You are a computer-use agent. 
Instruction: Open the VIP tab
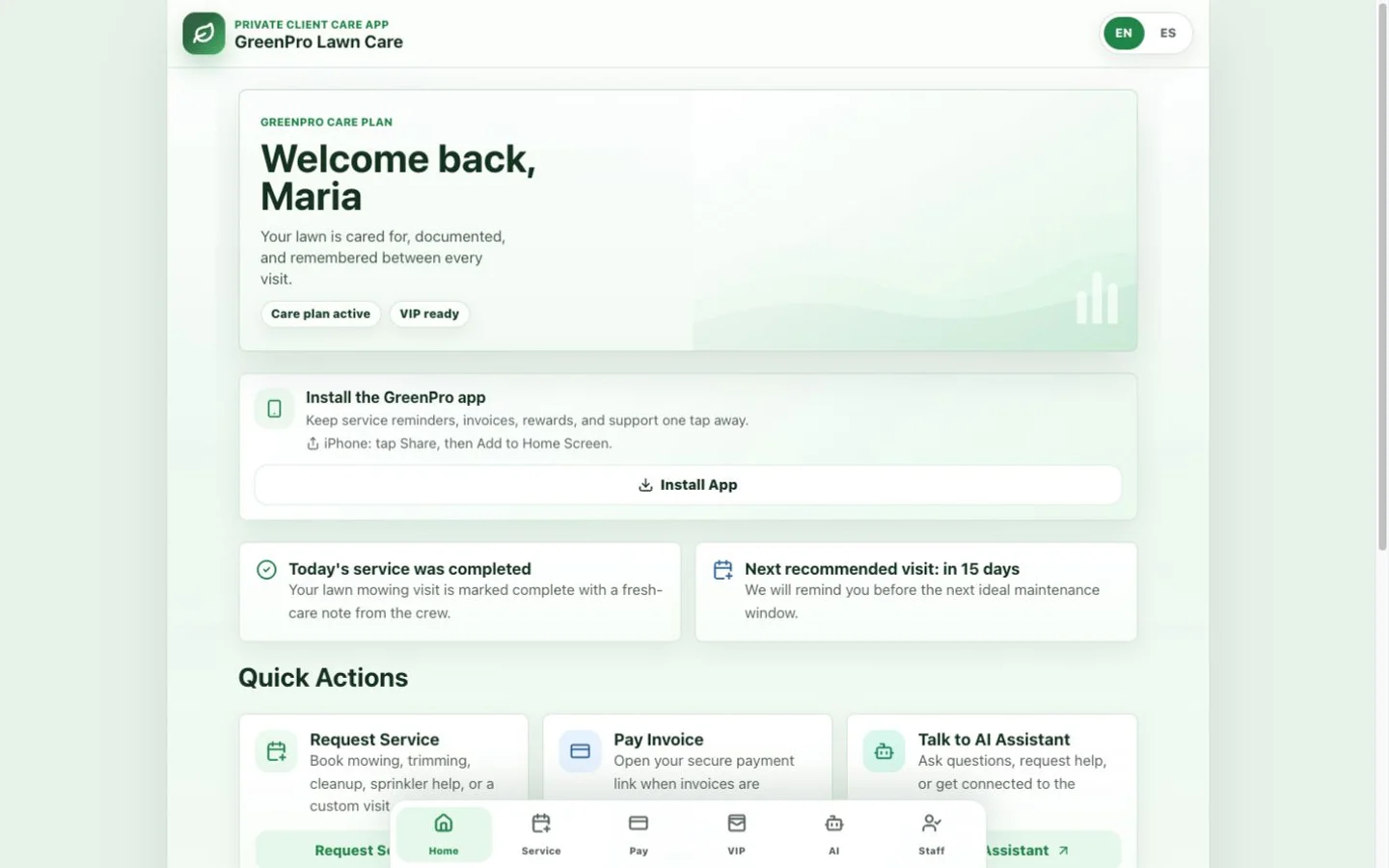(737, 834)
